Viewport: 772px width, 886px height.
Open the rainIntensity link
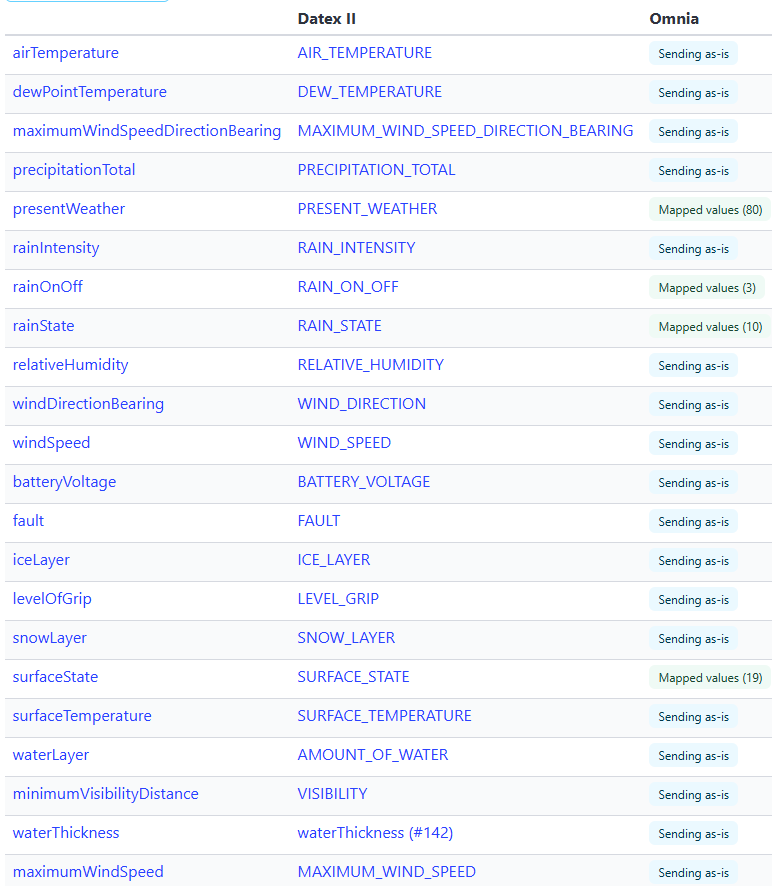[56, 248]
